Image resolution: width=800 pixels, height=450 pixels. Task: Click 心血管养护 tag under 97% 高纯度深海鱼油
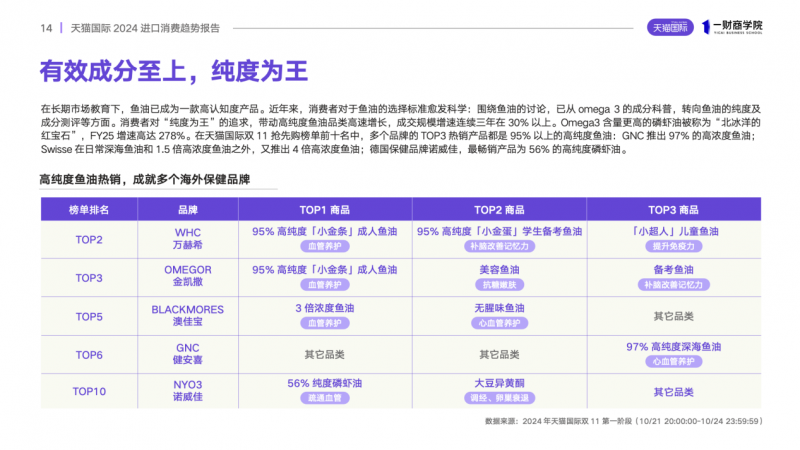[x=673, y=362]
